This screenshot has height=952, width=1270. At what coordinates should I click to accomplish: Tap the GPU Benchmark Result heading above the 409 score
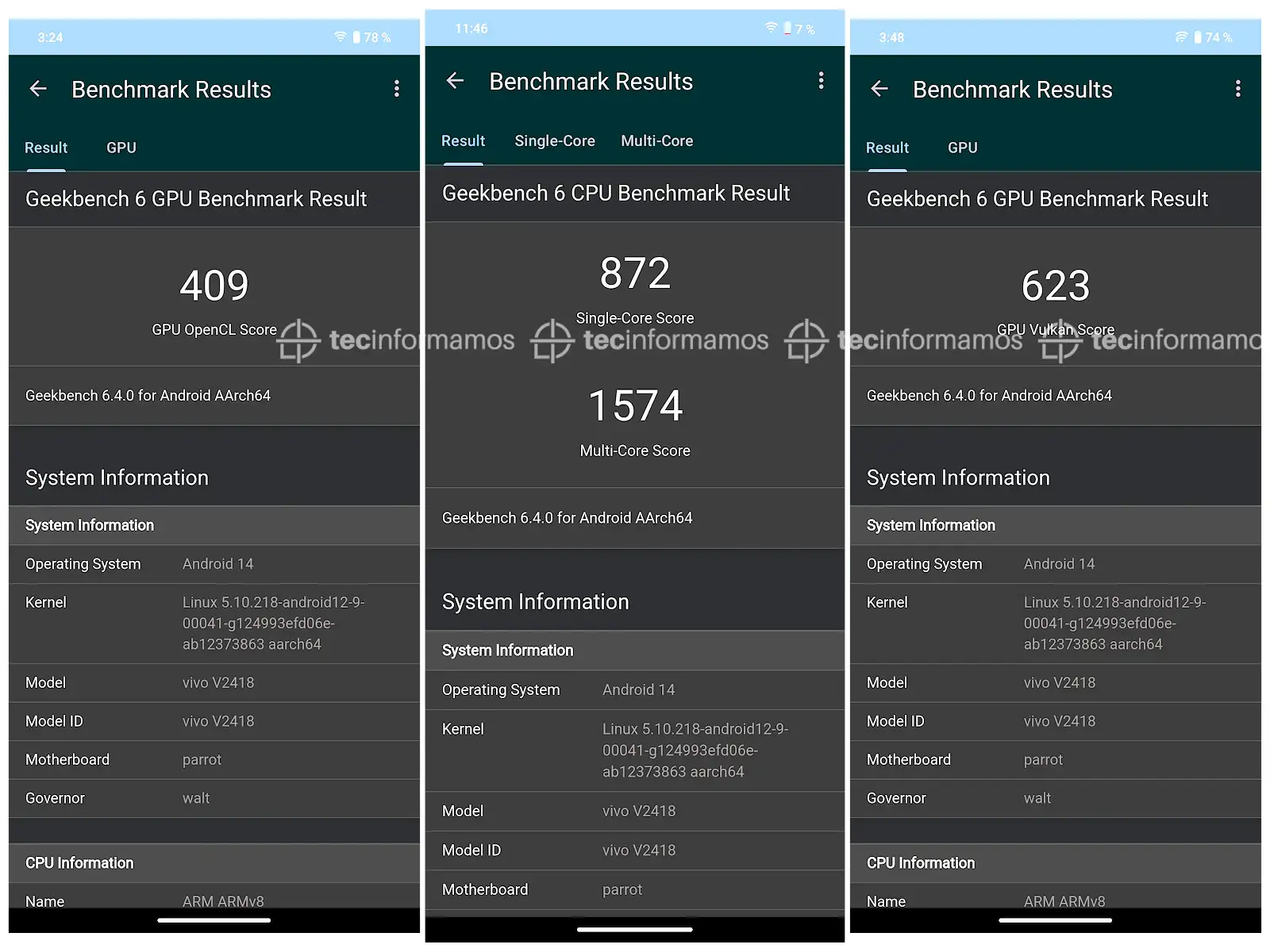[x=196, y=198]
